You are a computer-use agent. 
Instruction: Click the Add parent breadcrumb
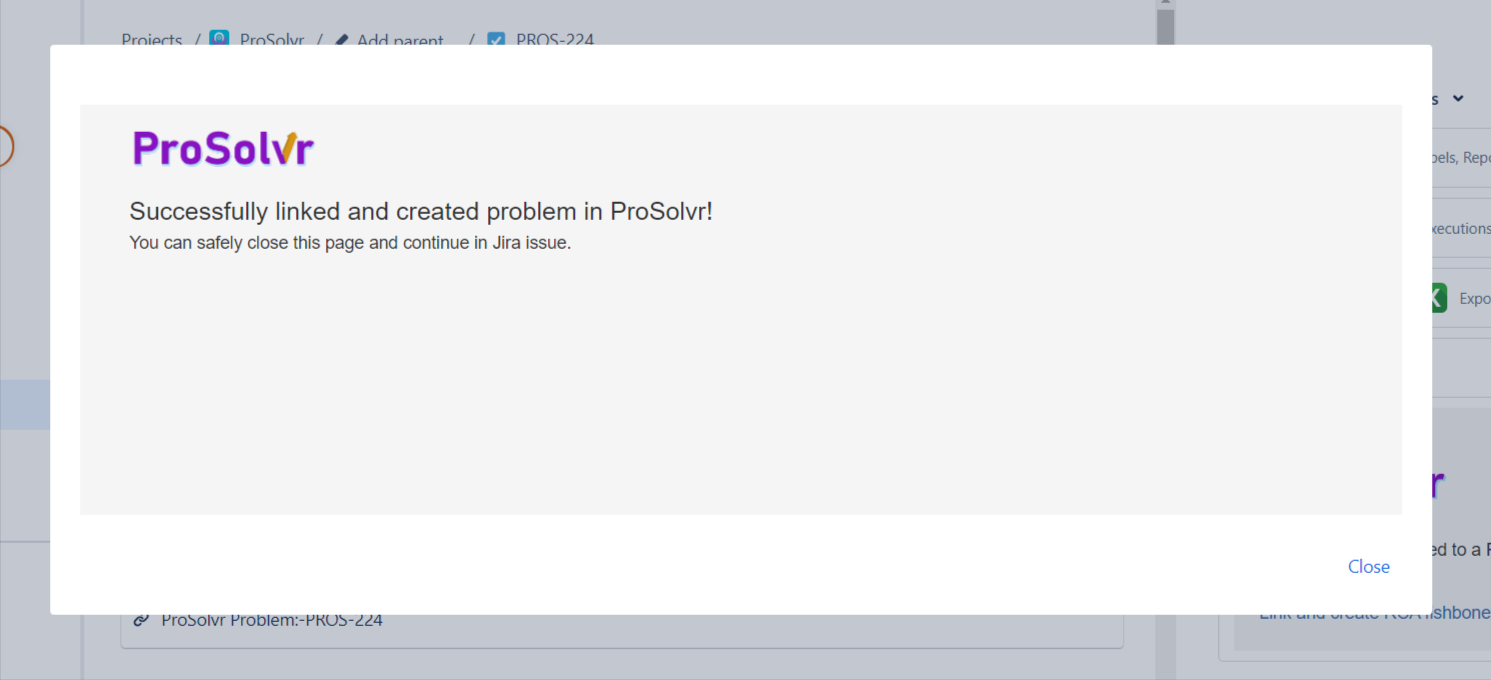pyautogui.click(x=400, y=40)
